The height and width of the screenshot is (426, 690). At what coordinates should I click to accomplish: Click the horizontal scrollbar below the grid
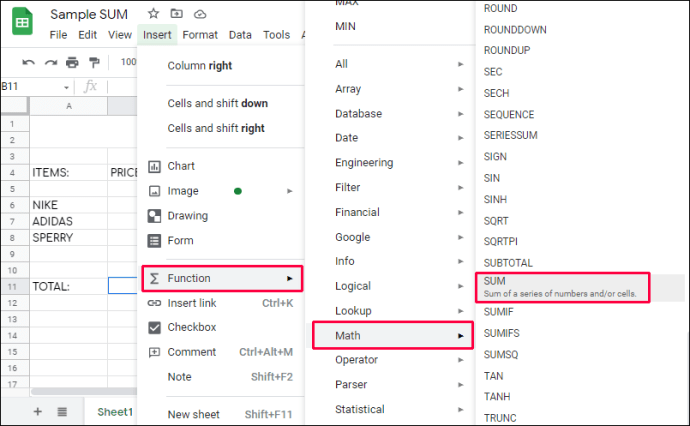[84, 391]
